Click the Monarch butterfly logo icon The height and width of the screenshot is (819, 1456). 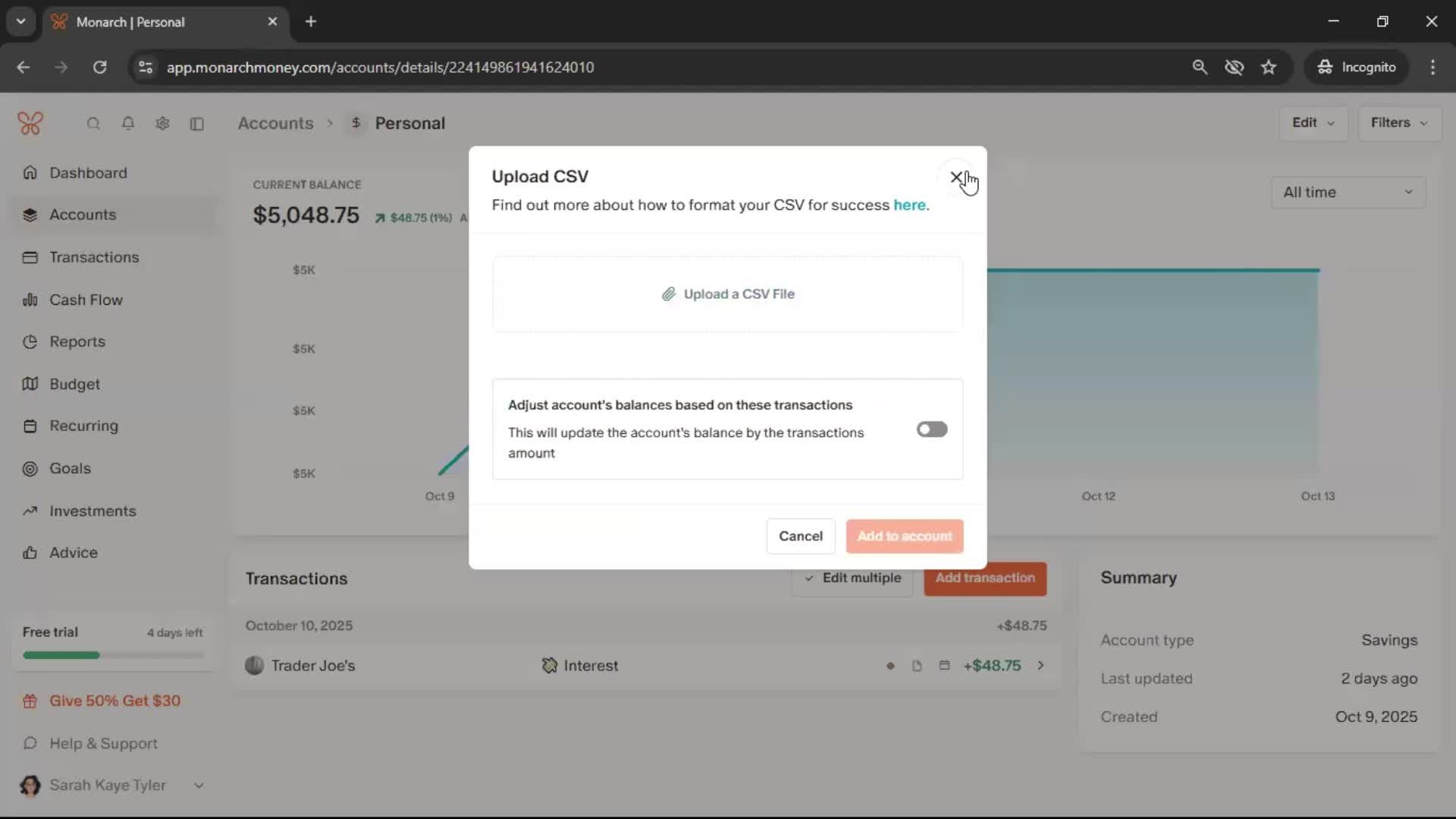click(x=30, y=123)
